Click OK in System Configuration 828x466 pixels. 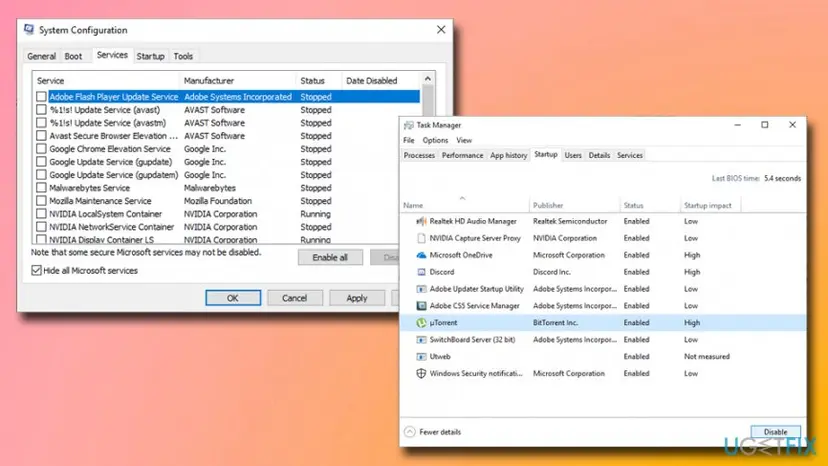click(233, 298)
